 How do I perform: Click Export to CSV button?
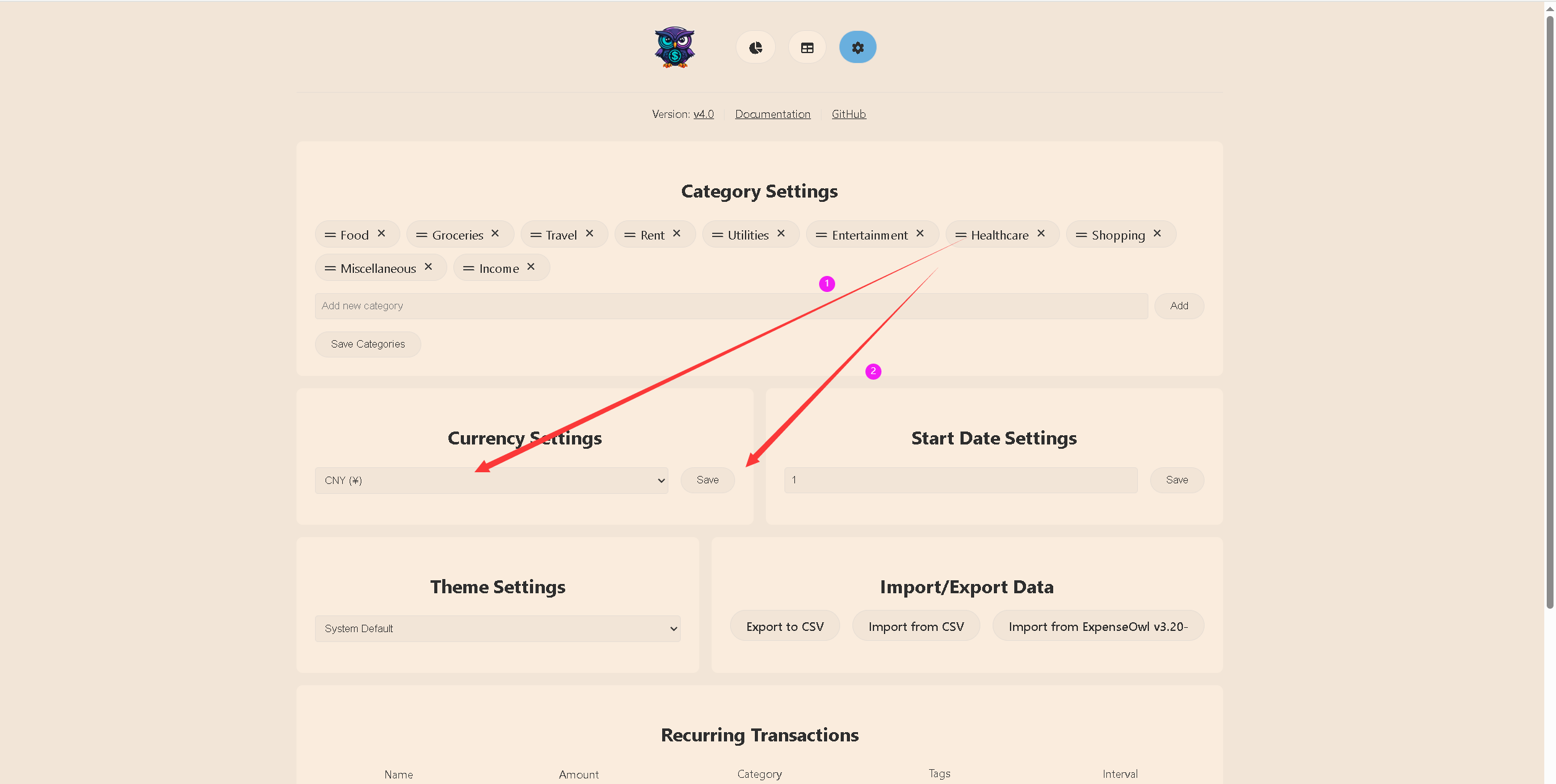pyautogui.click(x=784, y=627)
